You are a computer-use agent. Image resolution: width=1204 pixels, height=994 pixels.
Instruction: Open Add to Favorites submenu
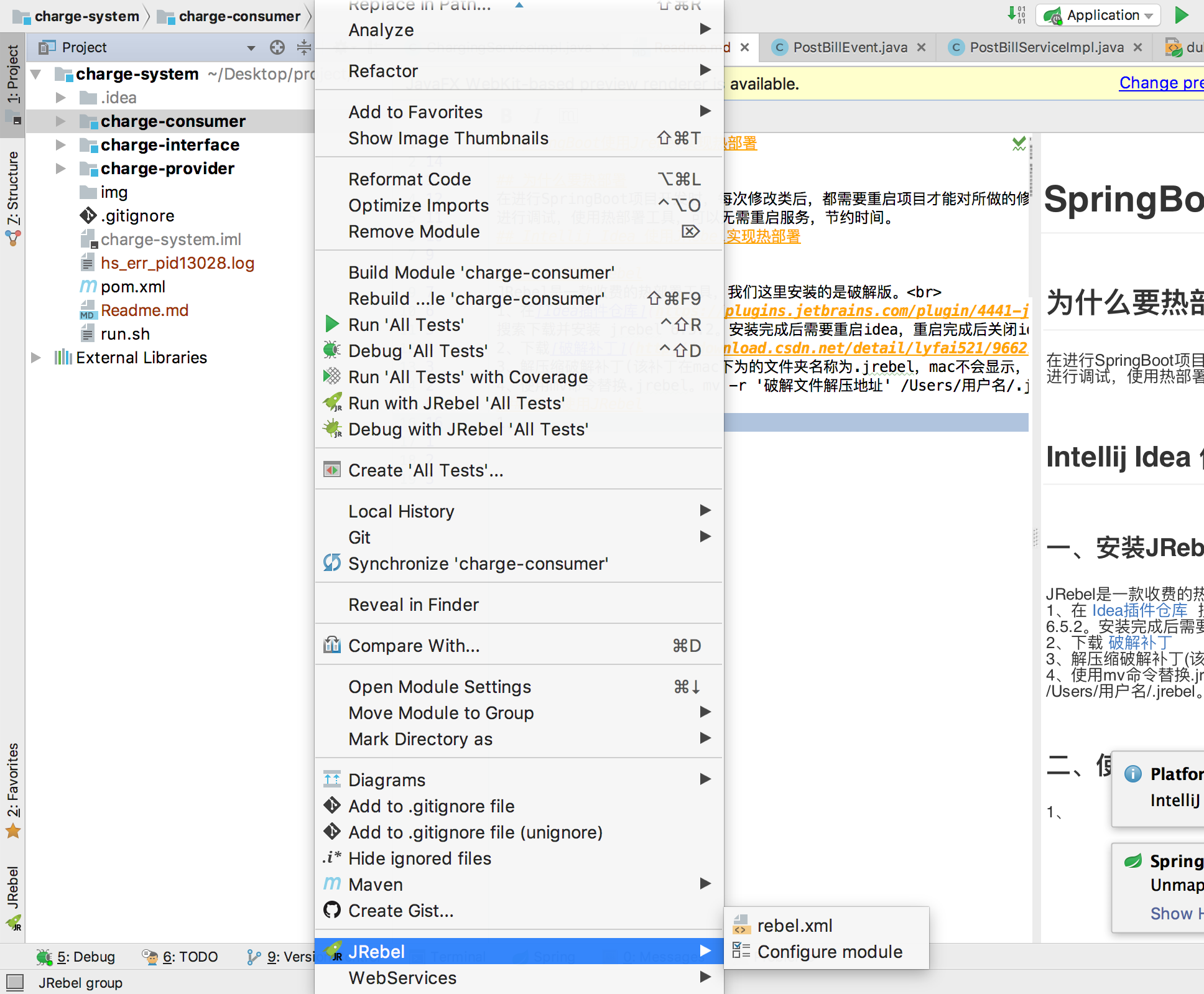pos(519,112)
